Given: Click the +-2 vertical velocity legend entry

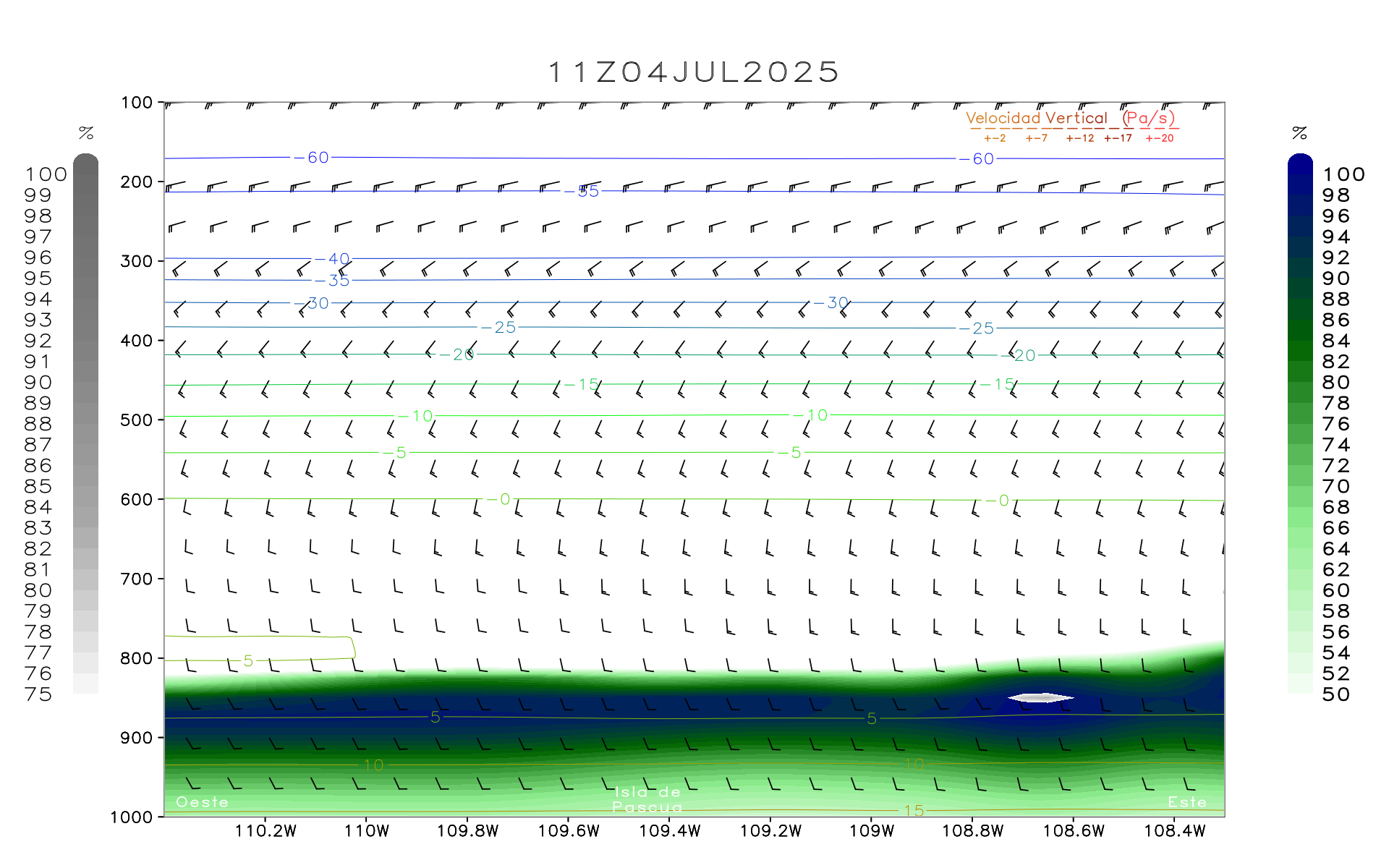Looking at the screenshot, I should [995, 138].
